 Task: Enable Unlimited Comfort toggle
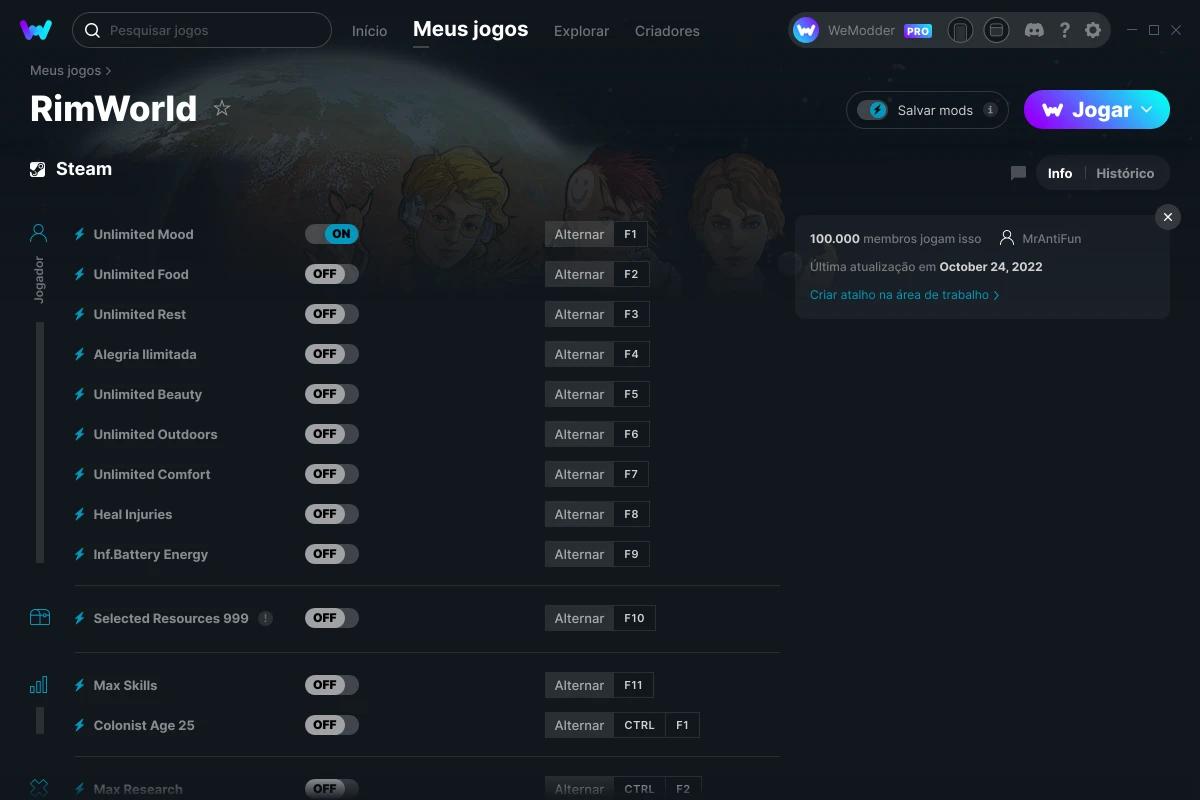(x=332, y=474)
